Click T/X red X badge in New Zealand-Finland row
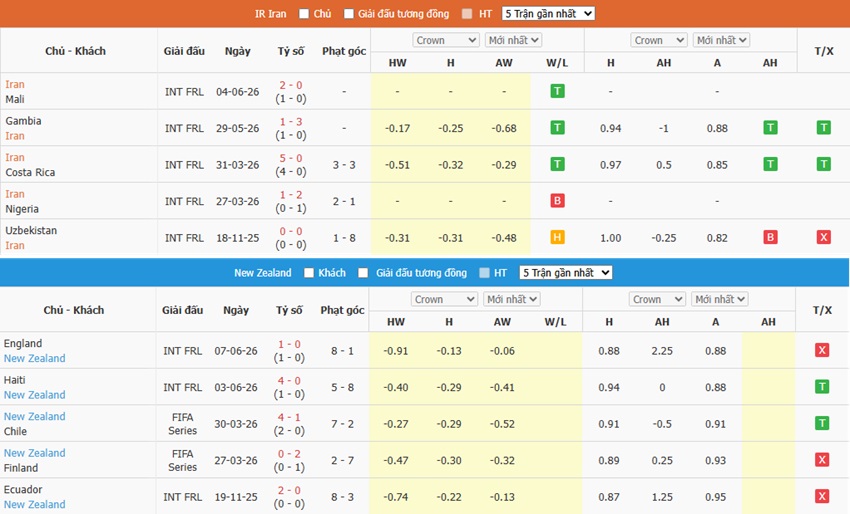 pyautogui.click(x=822, y=460)
